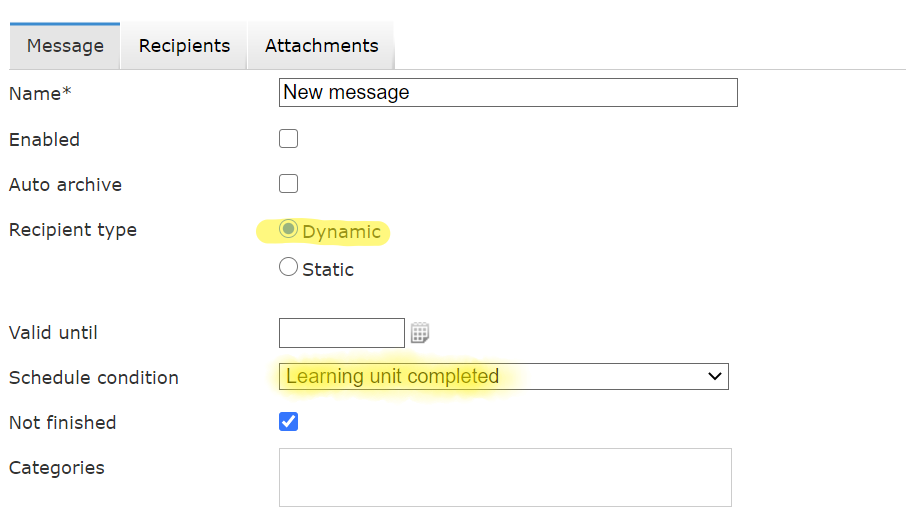Choose the Static recipient type radio button
The height and width of the screenshot is (525, 906).
(288, 267)
